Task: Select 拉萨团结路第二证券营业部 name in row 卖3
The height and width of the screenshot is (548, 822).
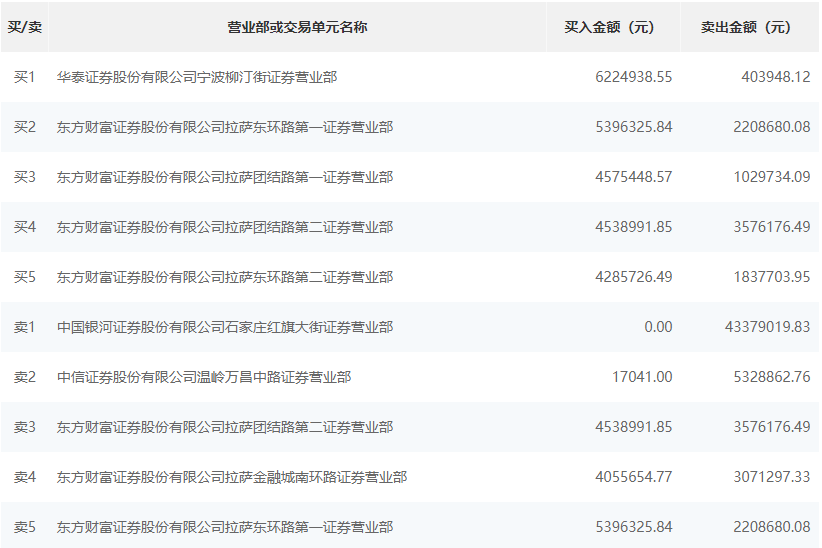Action: (x=225, y=427)
